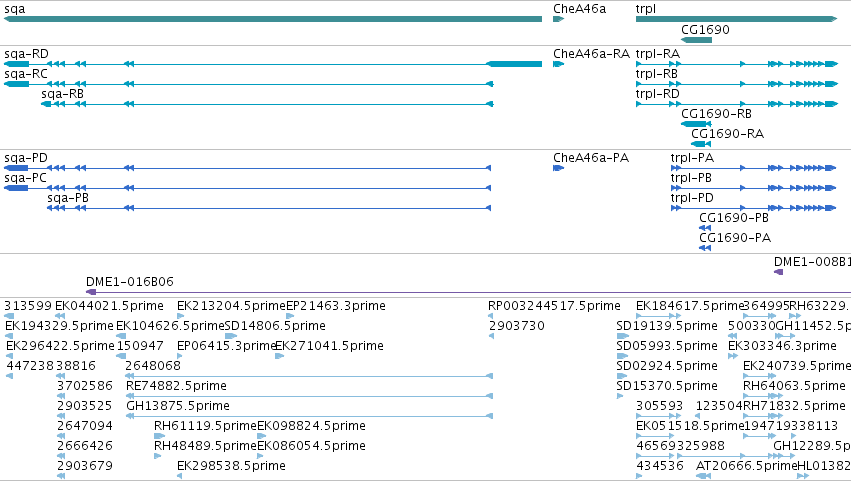The image size is (851, 481).
Task: Select the sqa-PC protein feature
Action: coord(247,188)
